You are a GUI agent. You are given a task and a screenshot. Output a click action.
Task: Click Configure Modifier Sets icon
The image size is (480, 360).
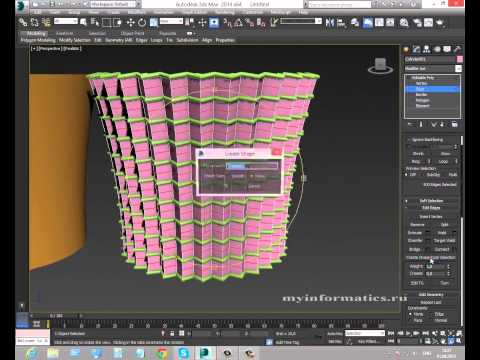(x=454, y=125)
